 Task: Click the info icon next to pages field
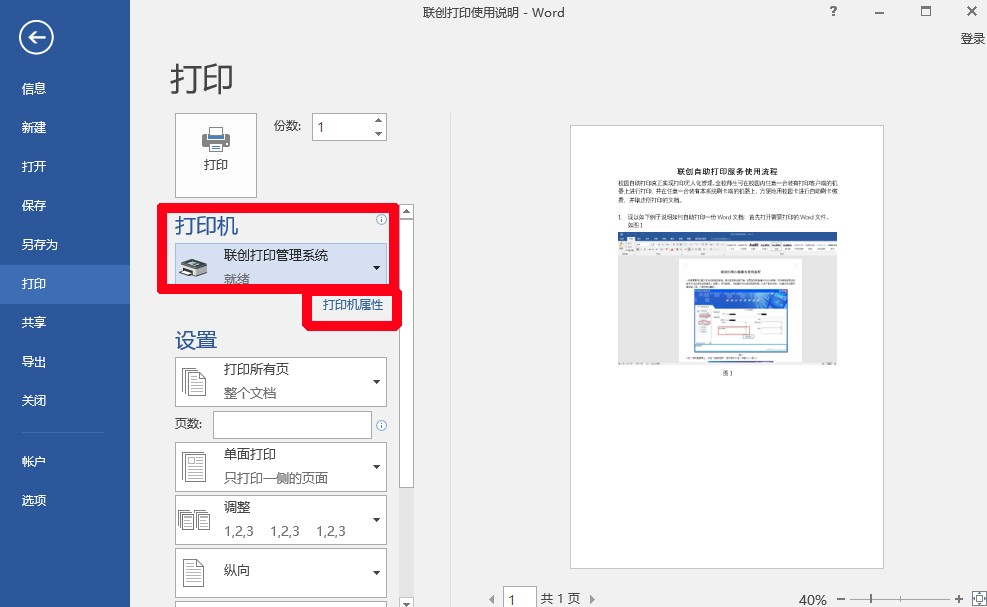pos(381,426)
